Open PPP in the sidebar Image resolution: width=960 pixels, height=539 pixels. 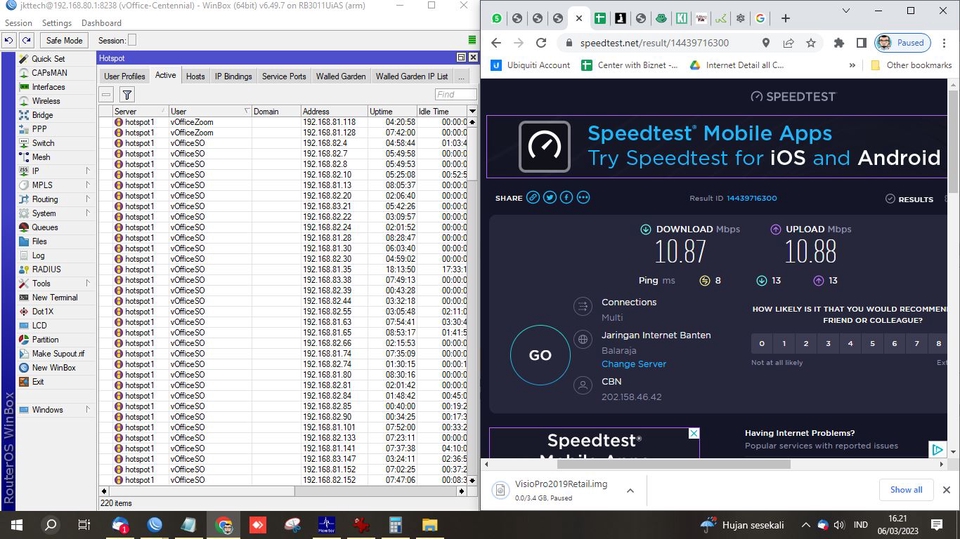tap(39, 129)
